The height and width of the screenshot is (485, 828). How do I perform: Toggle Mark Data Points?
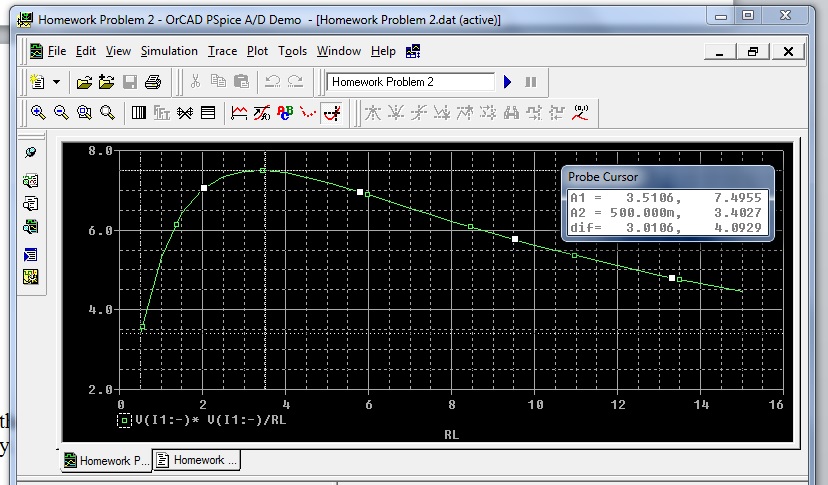click(x=308, y=113)
